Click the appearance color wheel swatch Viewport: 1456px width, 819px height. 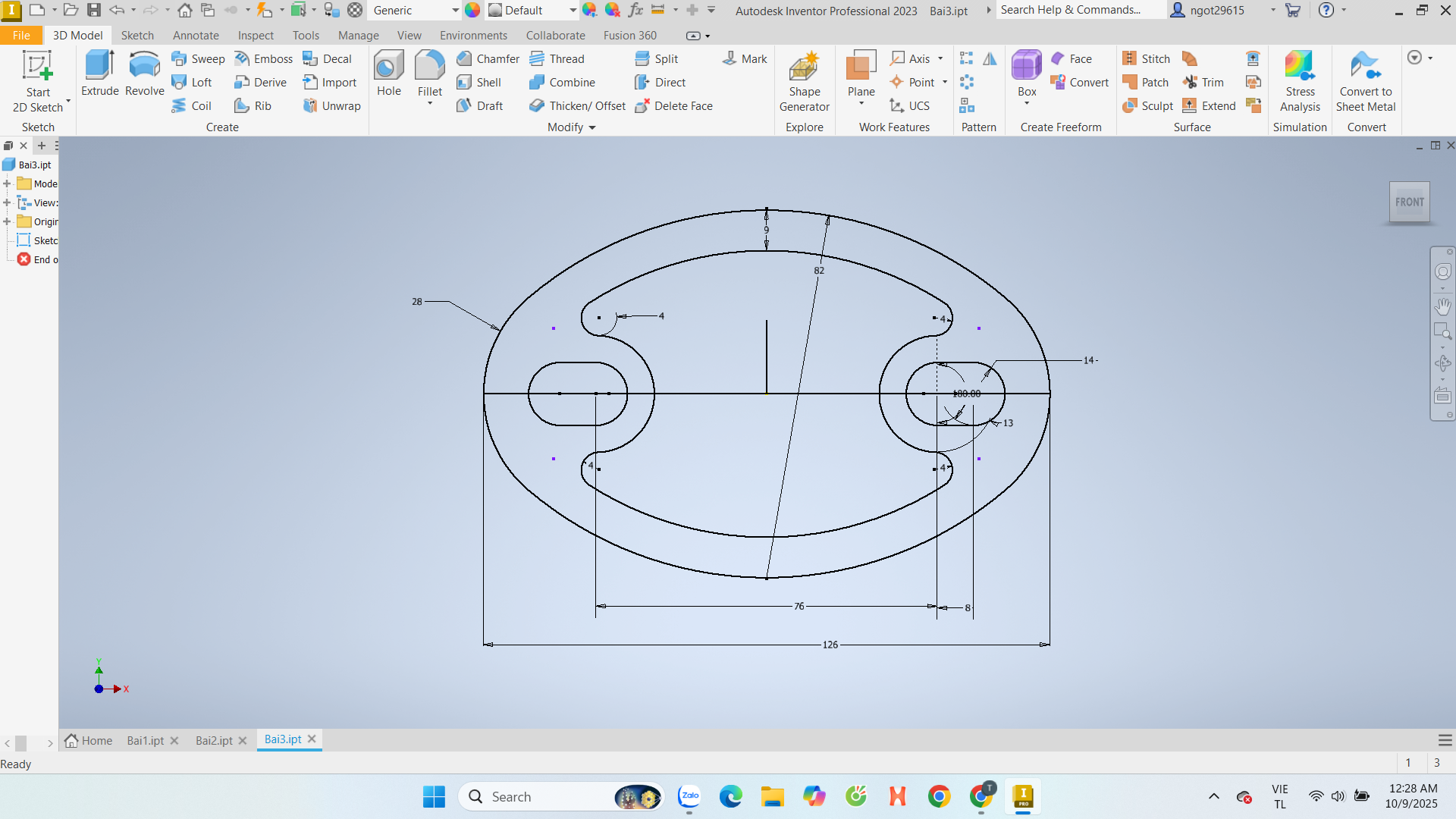click(472, 11)
